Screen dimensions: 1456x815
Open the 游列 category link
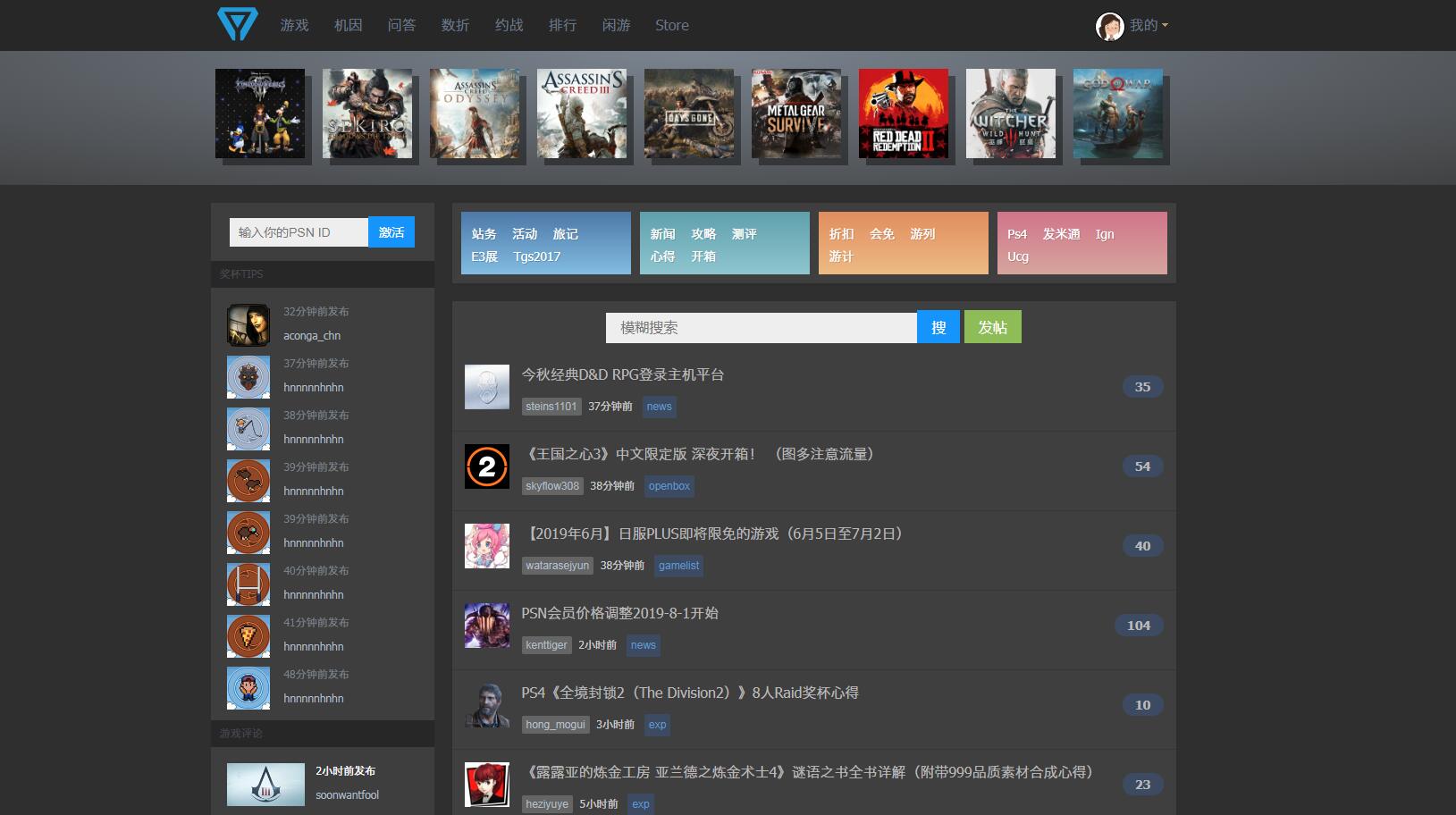point(923,234)
